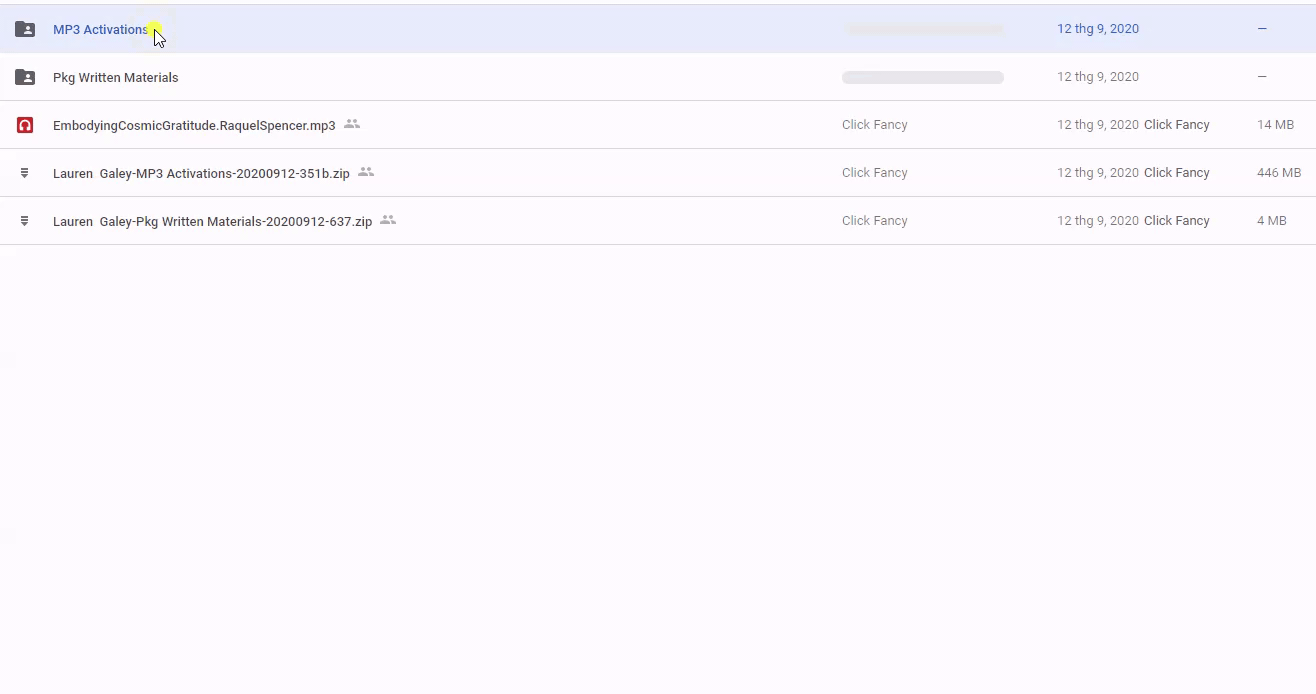
Task: Click the blurred owner placeholder of Pkg Written Materials
Action: [922, 77]
